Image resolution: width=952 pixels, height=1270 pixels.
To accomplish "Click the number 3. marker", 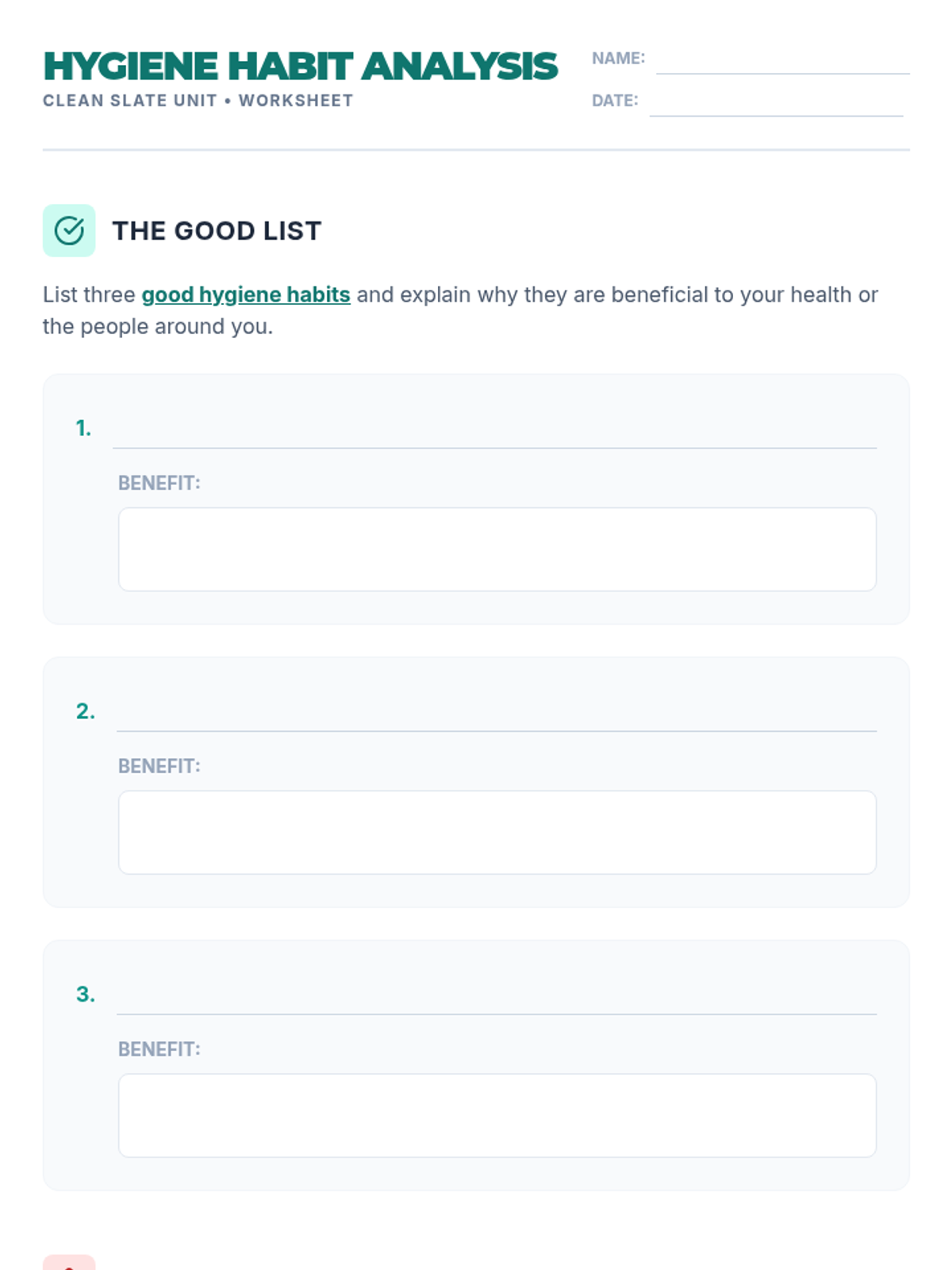I will (x=85, y=995).
